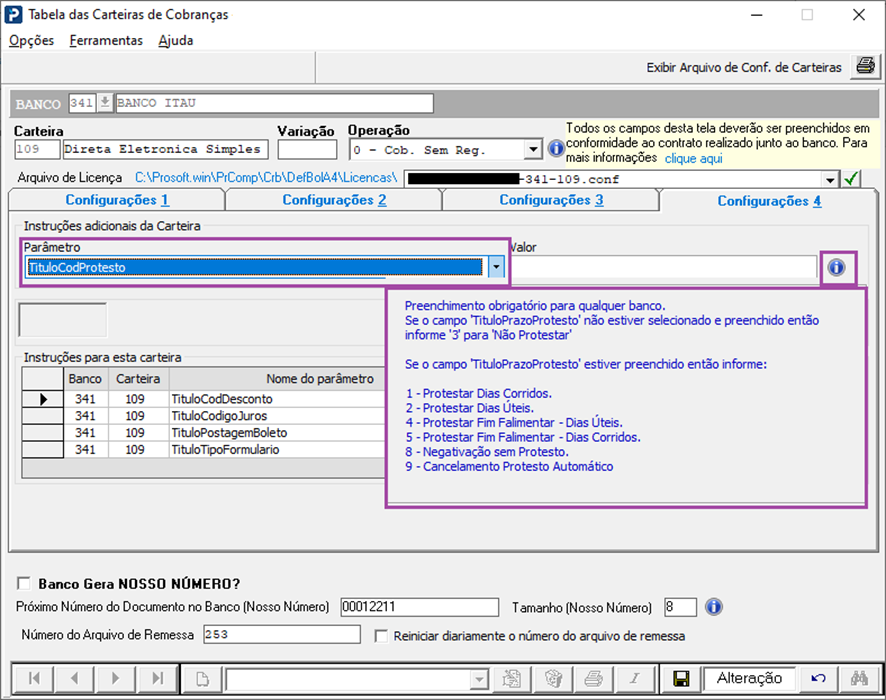Screen dimensions: 886x700
Task: Enable Reiniciar diariamente número do arquivo checkbox
Action: 381,636
